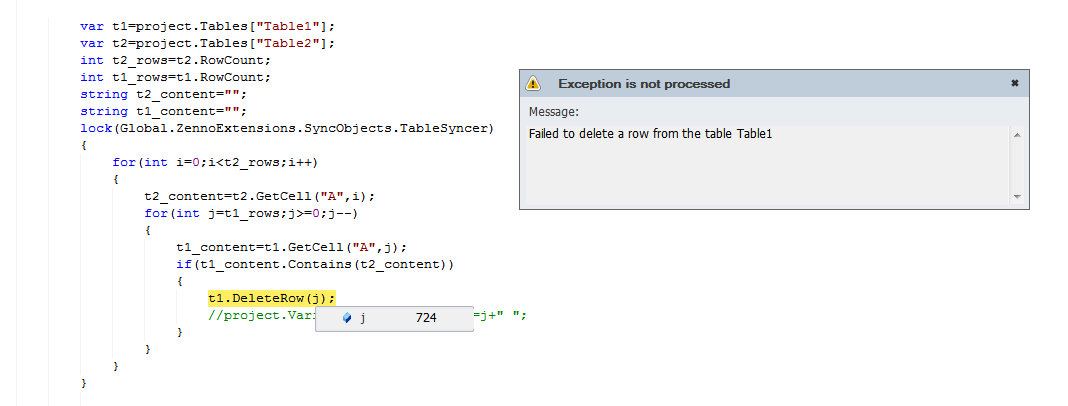The height and width of the screenshot is (406, 1068).
Task: Click the inner for loop j line
Action: pyautogui.click(x=251, y=213)
